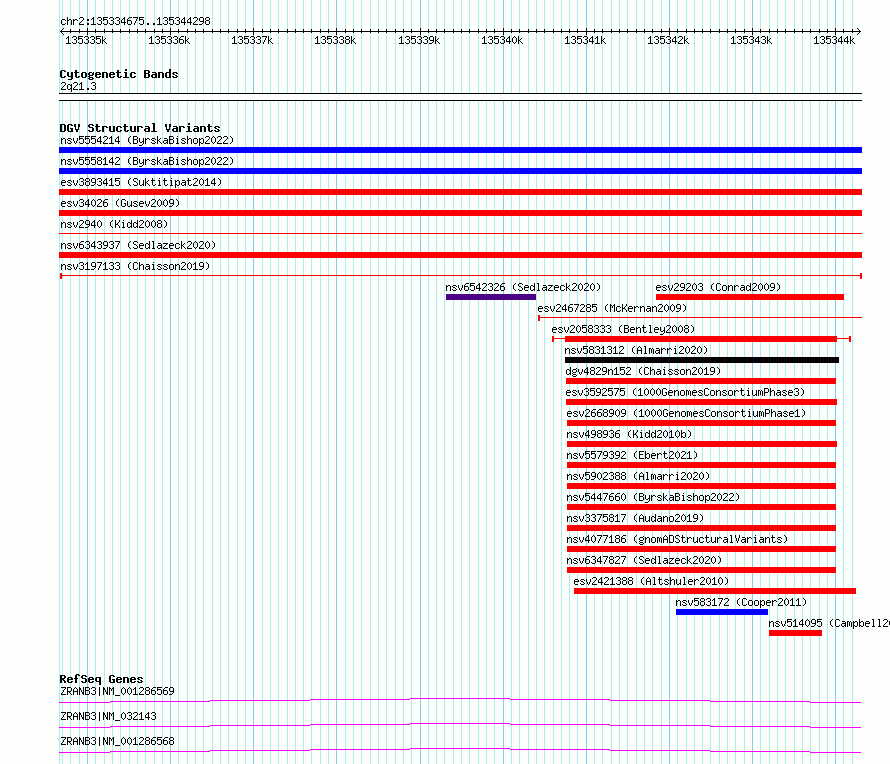The width and height of the screenshot is (890, 764).
Task: Open nsv5447660 (ByrskaBishop2022) variant label
Action: pos(653,497)
